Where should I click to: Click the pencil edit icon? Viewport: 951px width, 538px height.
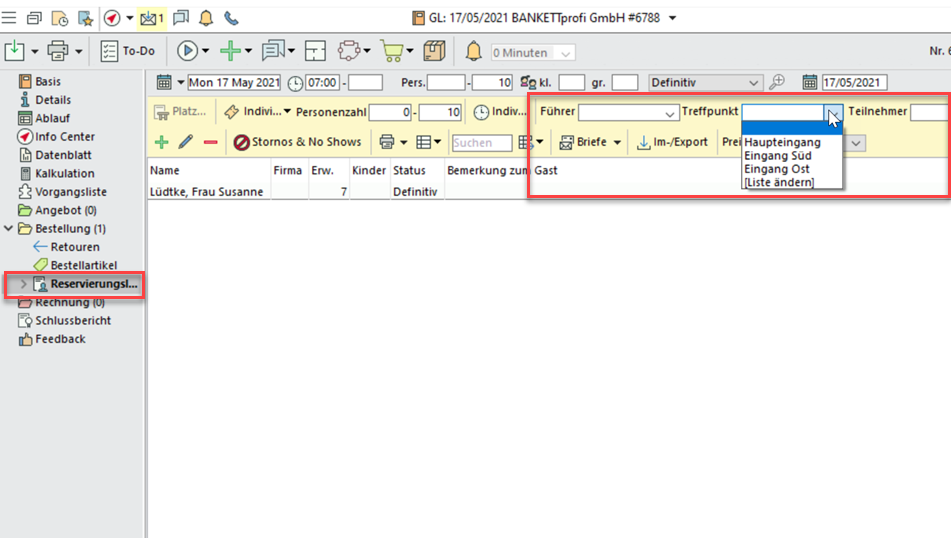click(185, 143)
